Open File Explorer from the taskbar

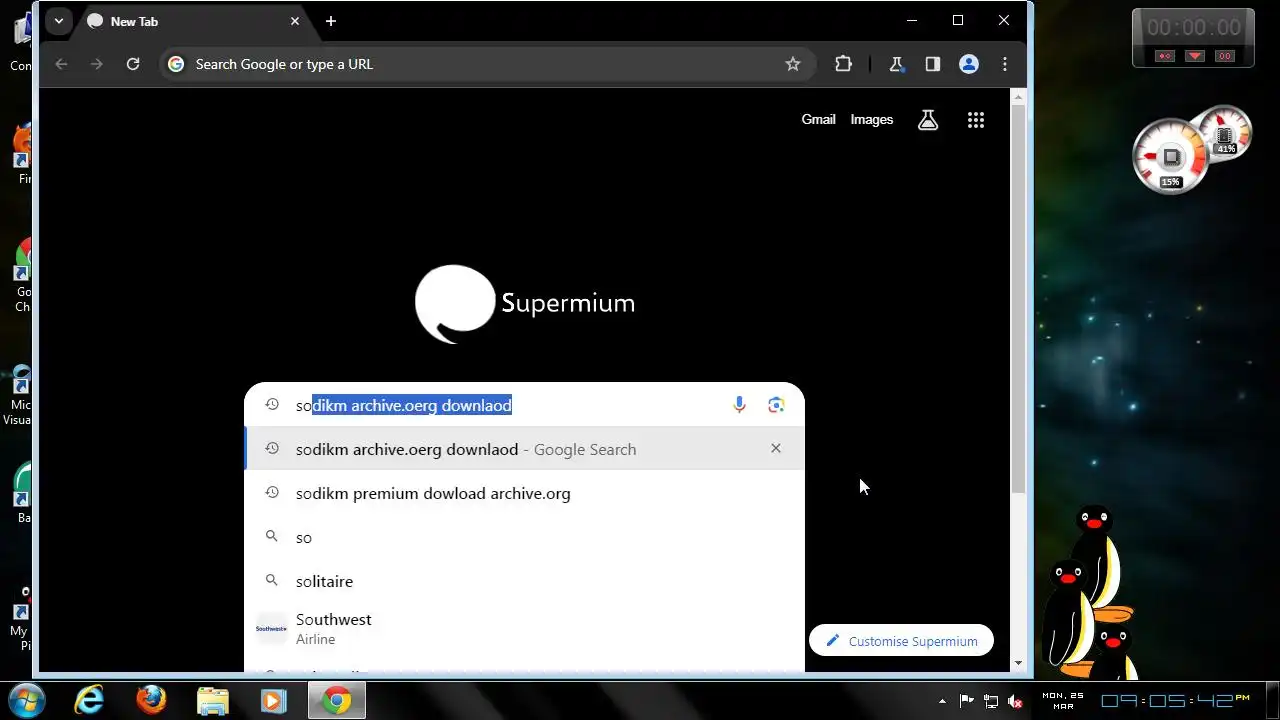tap(213, 701)
